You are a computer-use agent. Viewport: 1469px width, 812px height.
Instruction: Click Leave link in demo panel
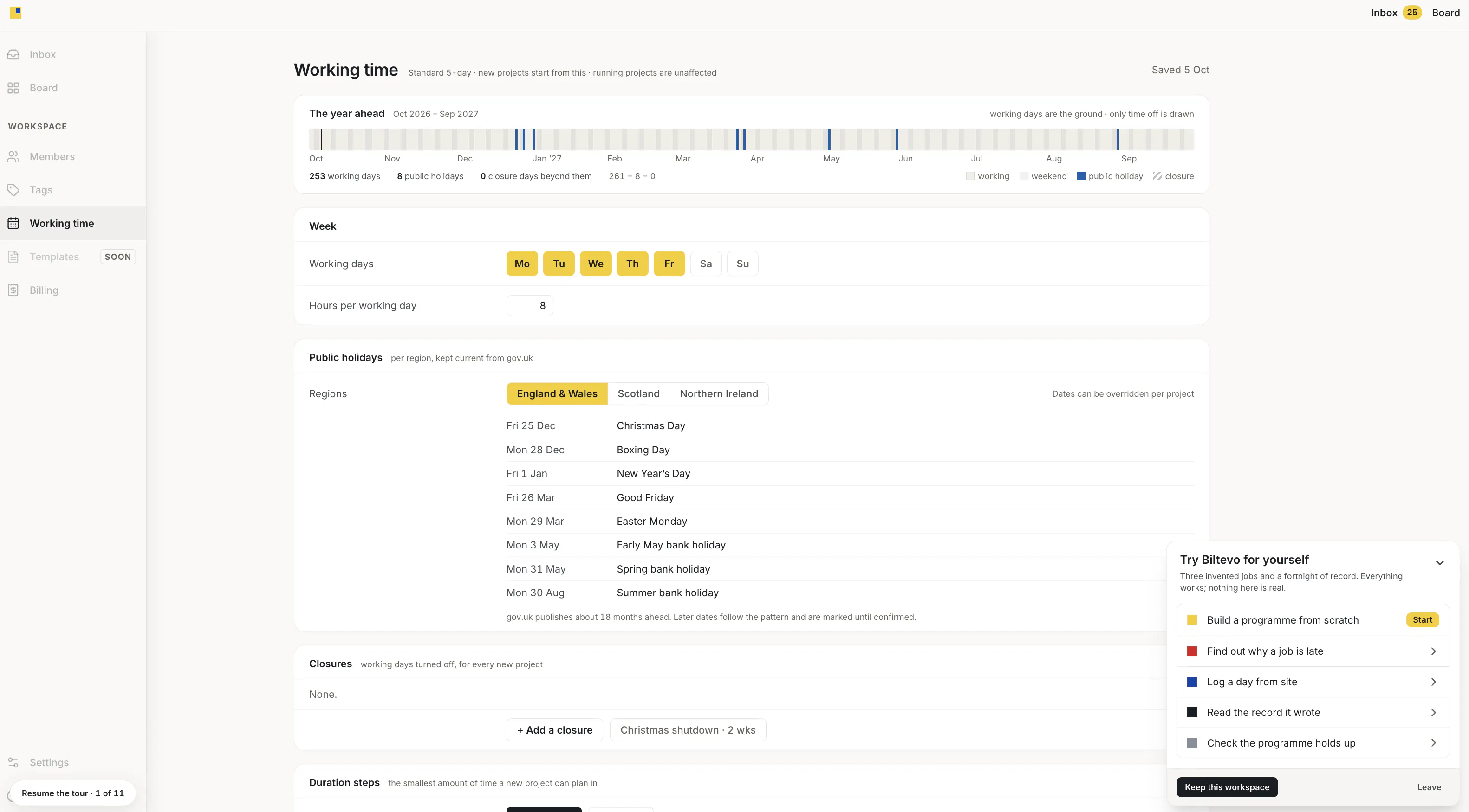tap(1429, 787)
